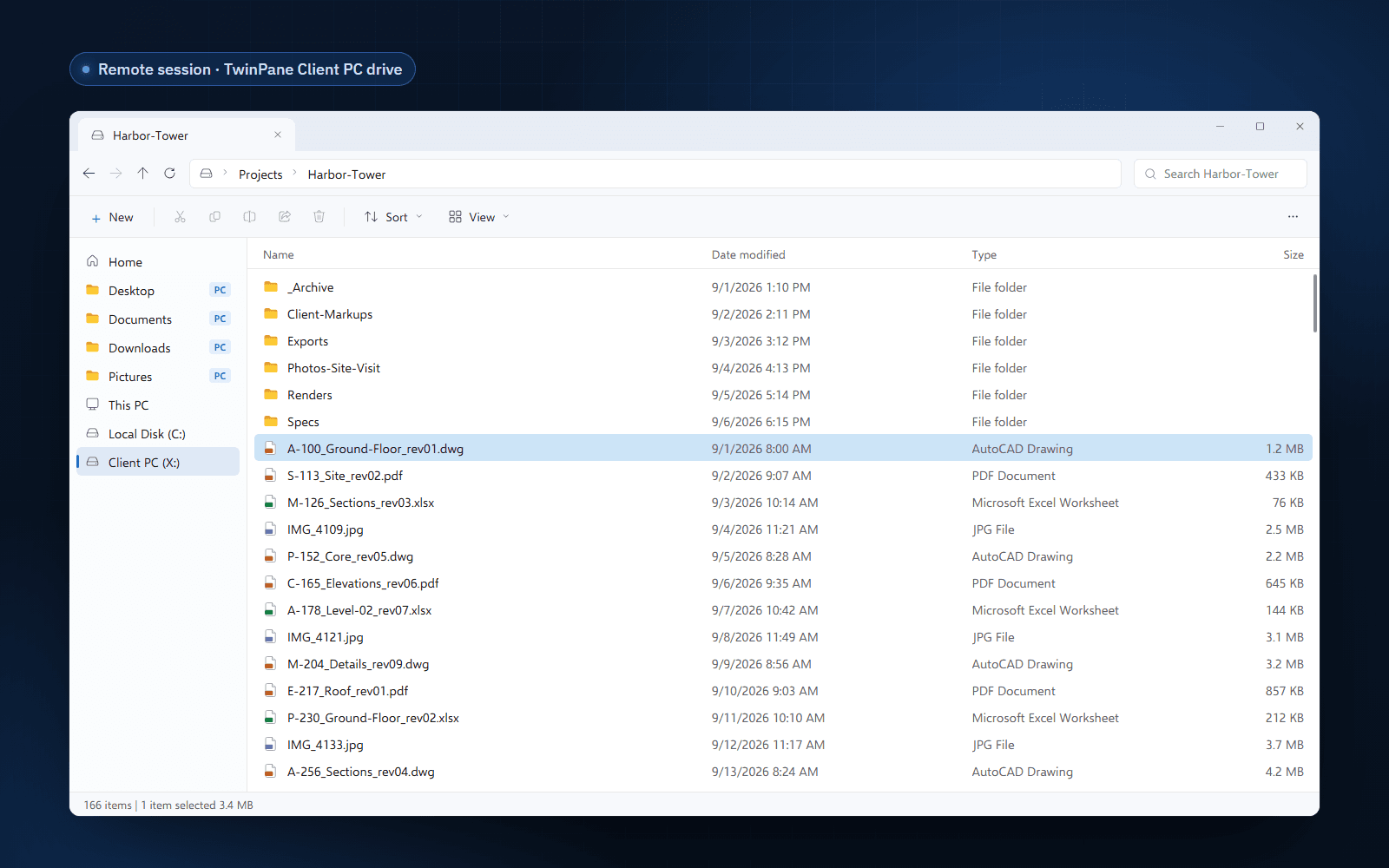
Task: Click the Renders folder icon
Action: coord(271,395)
